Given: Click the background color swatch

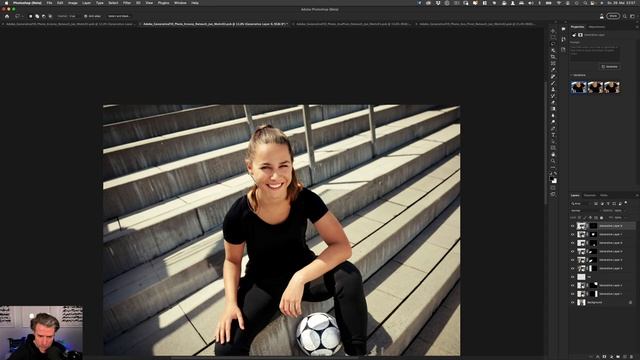Looking at the screenshot, I should point(555,181).
